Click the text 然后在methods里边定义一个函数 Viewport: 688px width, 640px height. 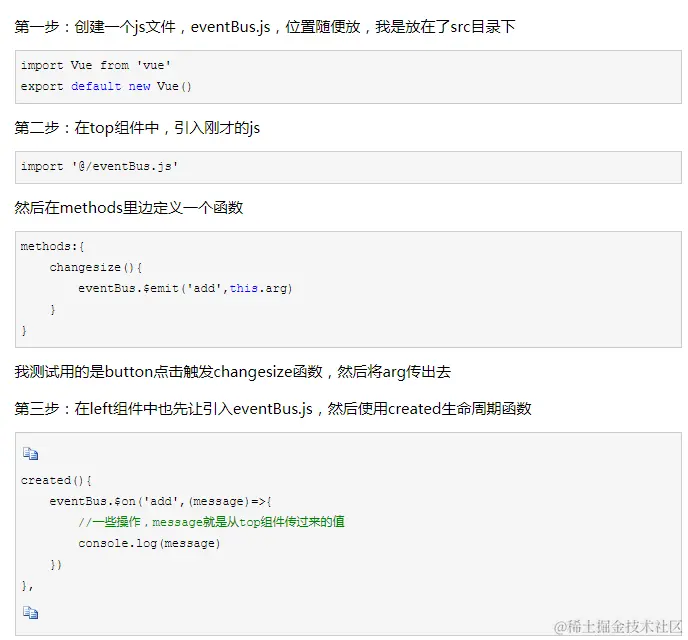click(x=129, y=207)
